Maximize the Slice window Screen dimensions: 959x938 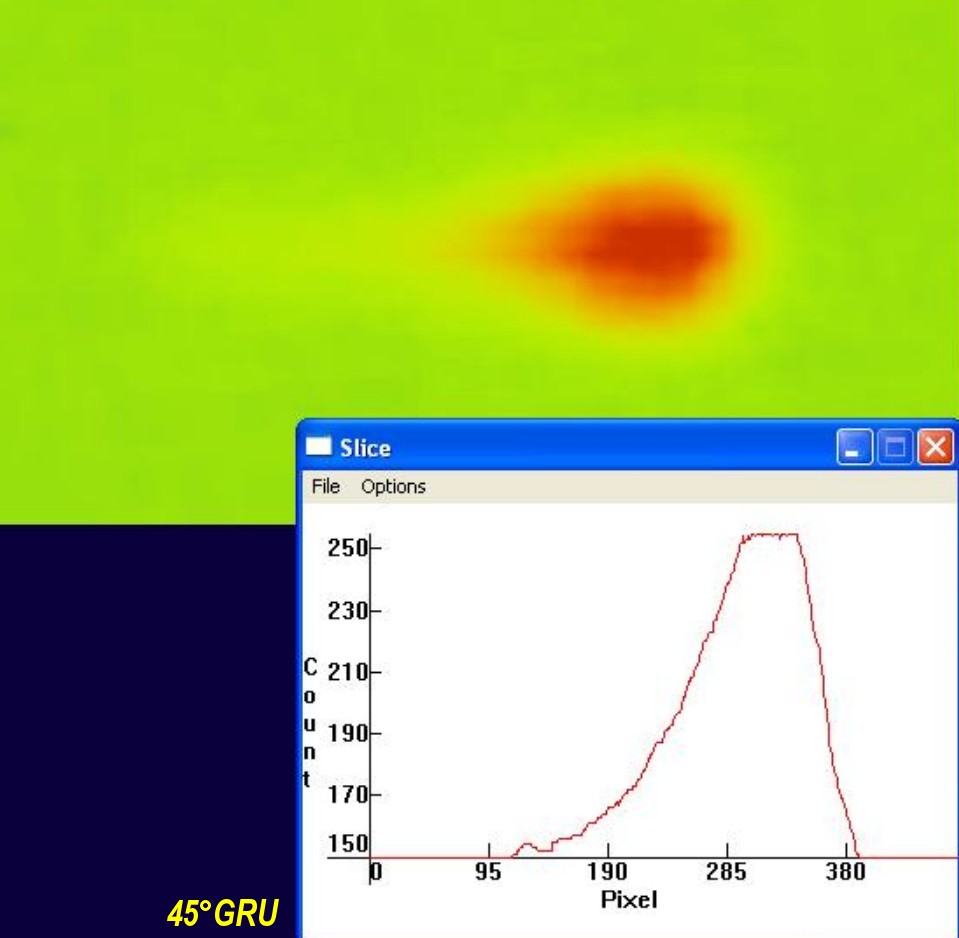895,447
